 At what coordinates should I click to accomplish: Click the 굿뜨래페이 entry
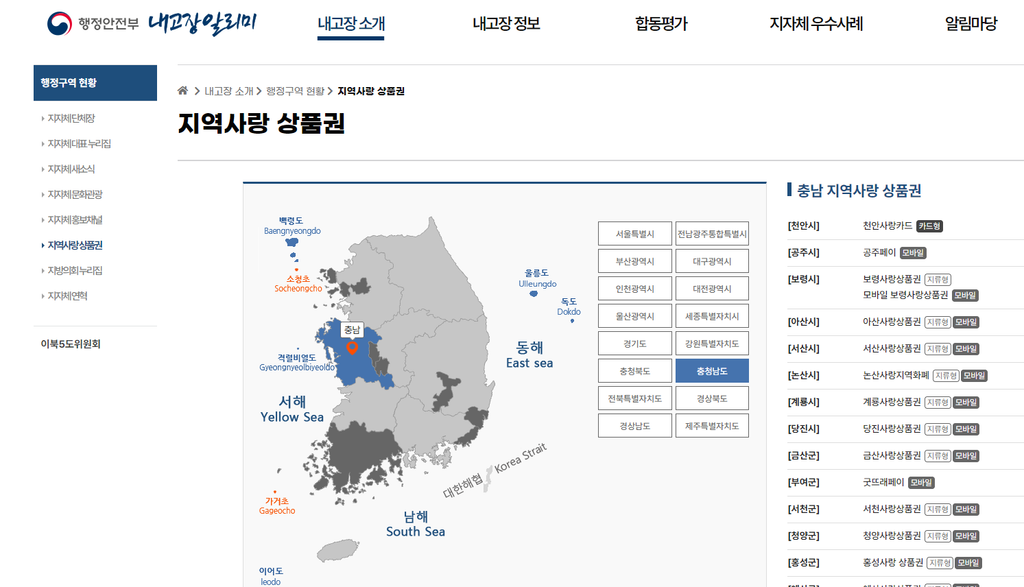[x=884, y=483]
